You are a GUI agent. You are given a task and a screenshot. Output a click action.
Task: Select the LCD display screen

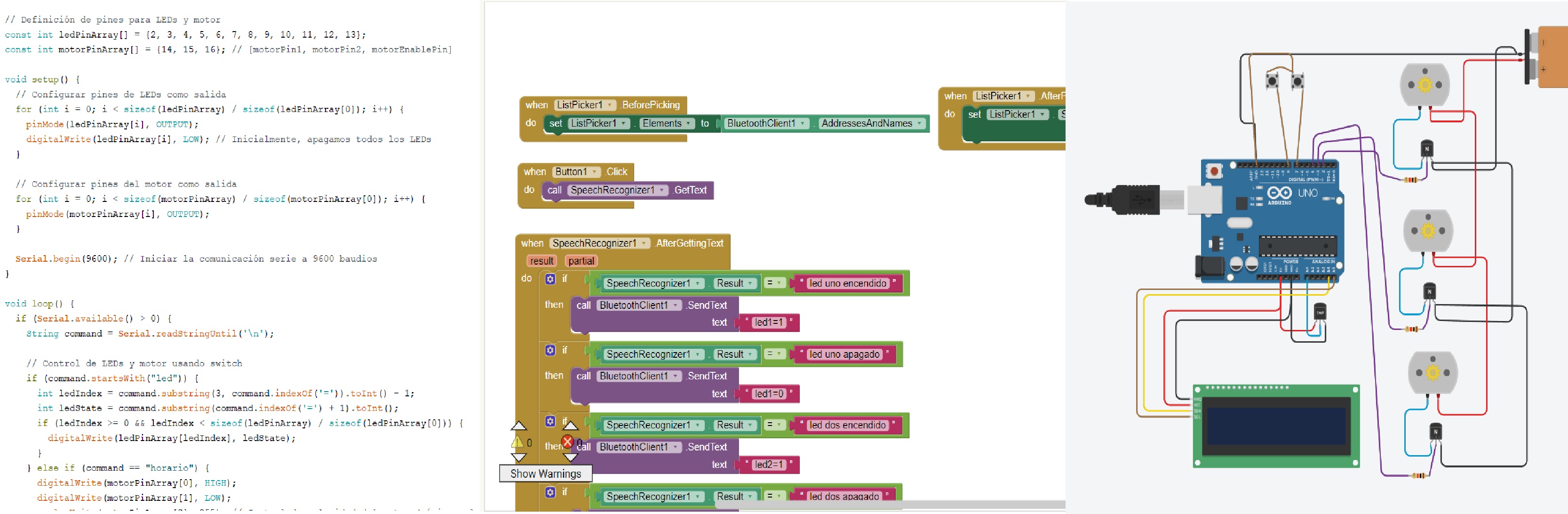[x=1276, y=426]
